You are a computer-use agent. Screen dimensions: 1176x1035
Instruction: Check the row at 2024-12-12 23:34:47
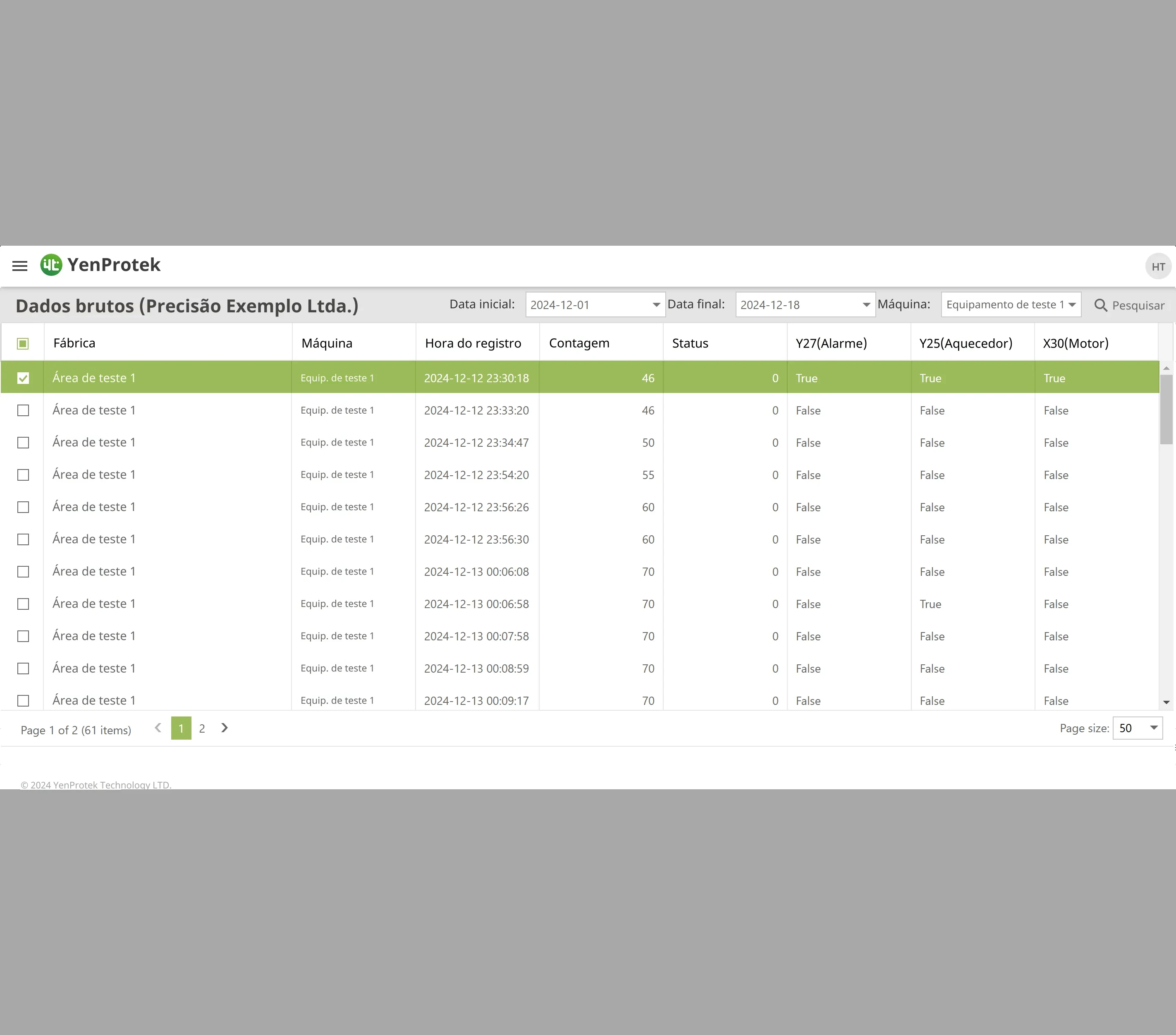(x=23, y=443)
